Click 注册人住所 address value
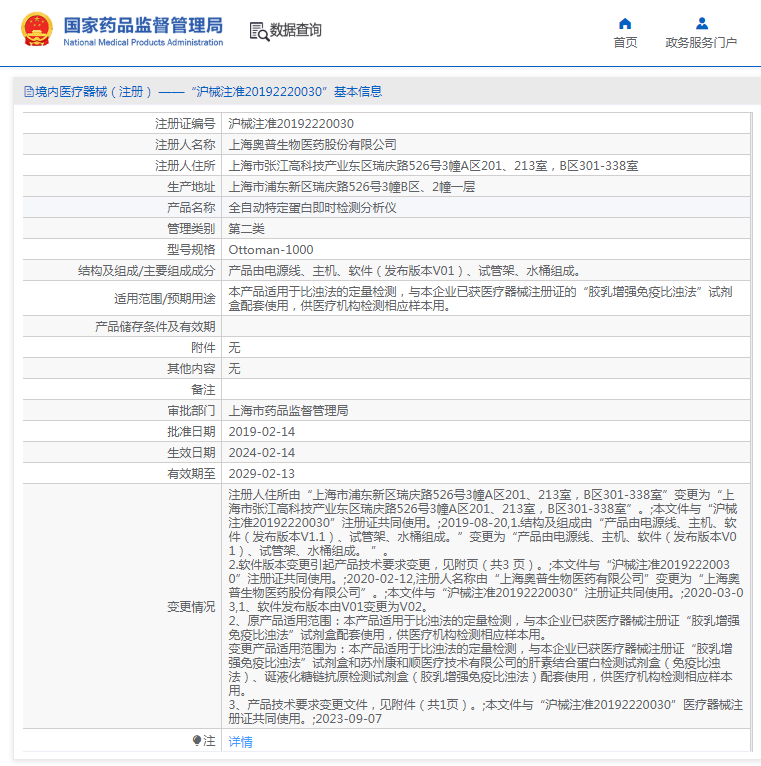The height and width of the screenshot is (766, 761). pyautogui.click(x=433, y=166)
